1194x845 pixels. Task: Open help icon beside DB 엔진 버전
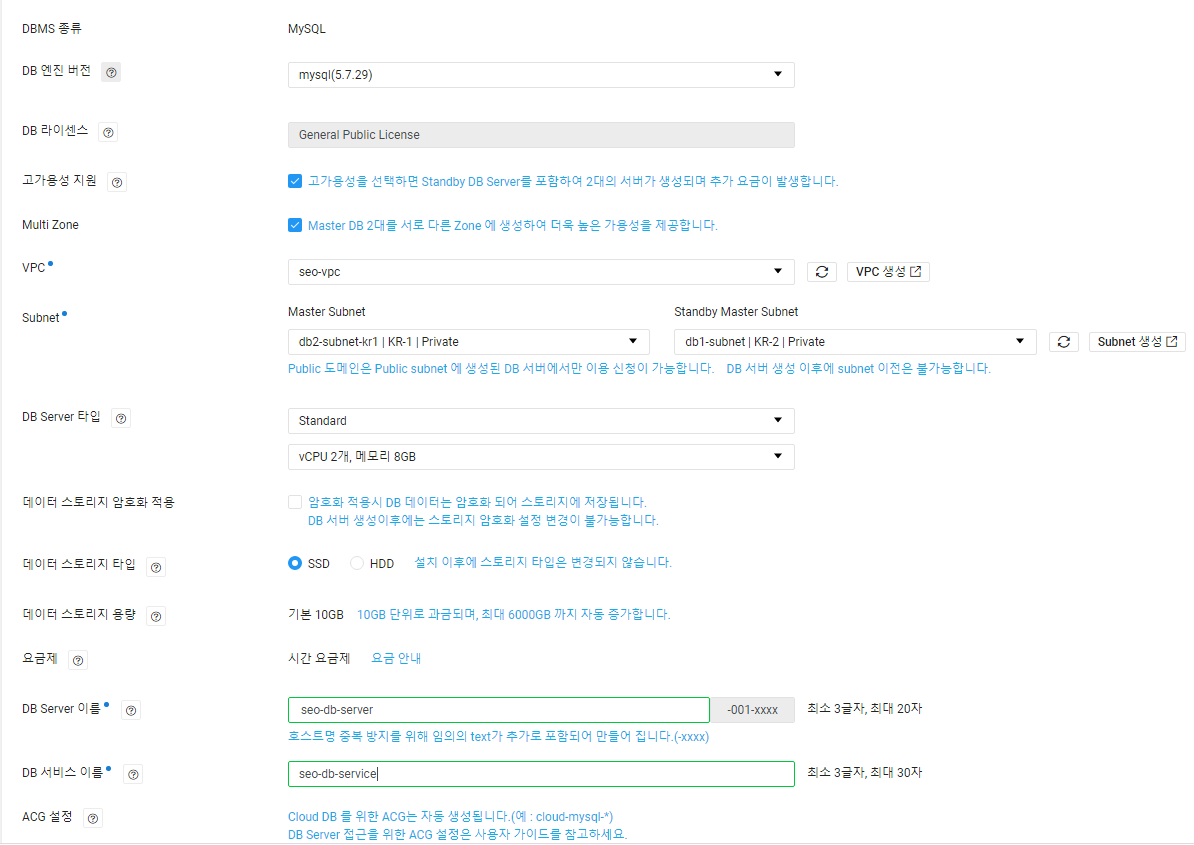click(x=111, y=72)
